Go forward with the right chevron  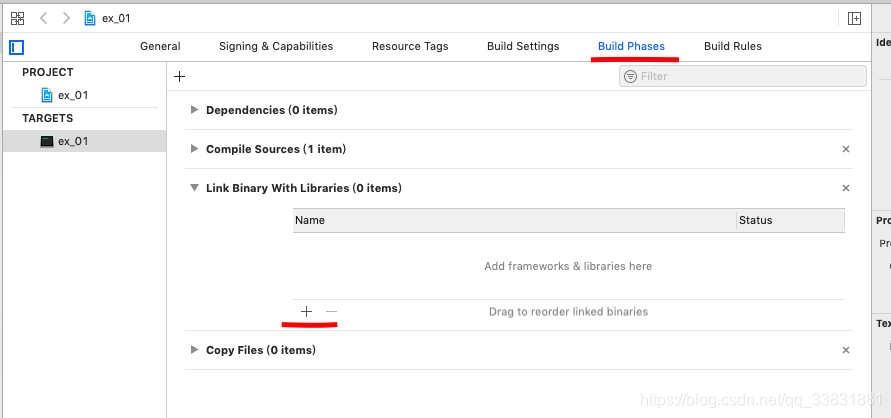tap(66, 18)
